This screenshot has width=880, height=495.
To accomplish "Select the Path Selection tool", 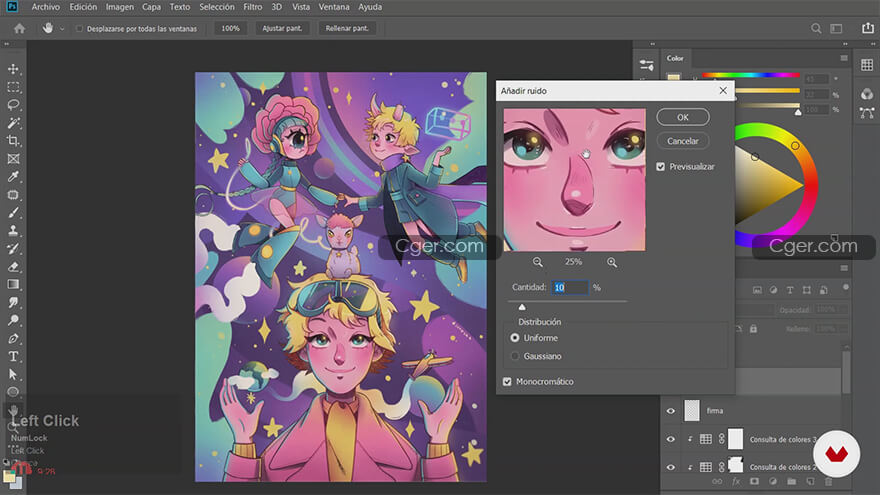I will pos(13,374).
